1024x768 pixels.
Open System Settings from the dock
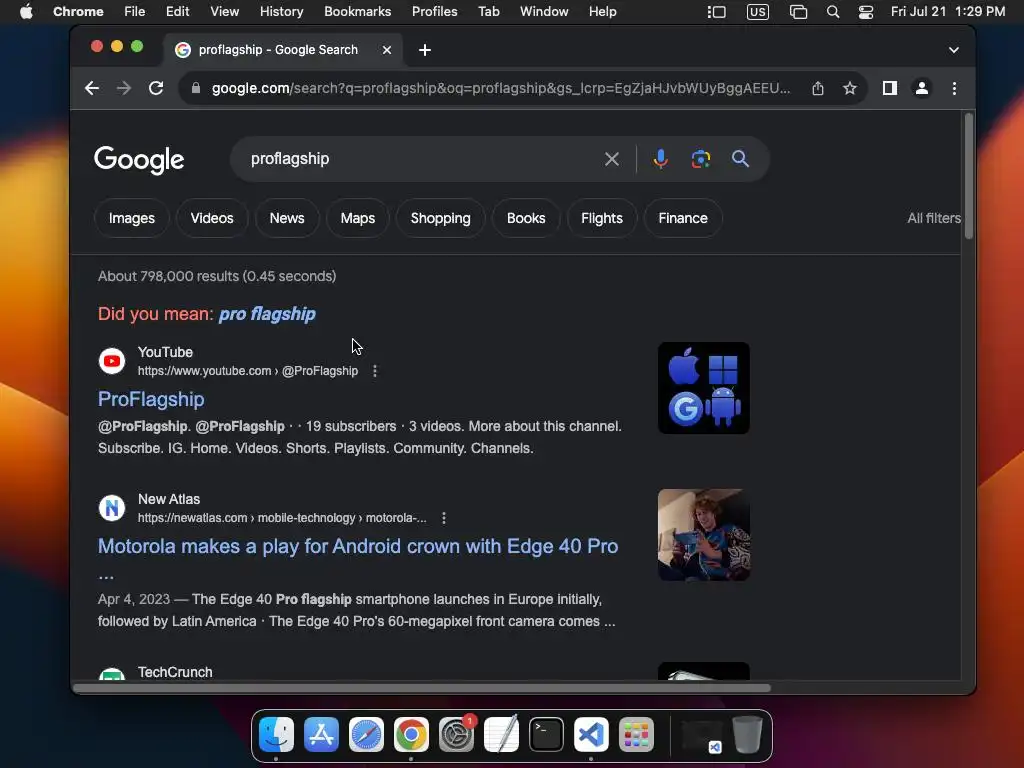(456, 734)
